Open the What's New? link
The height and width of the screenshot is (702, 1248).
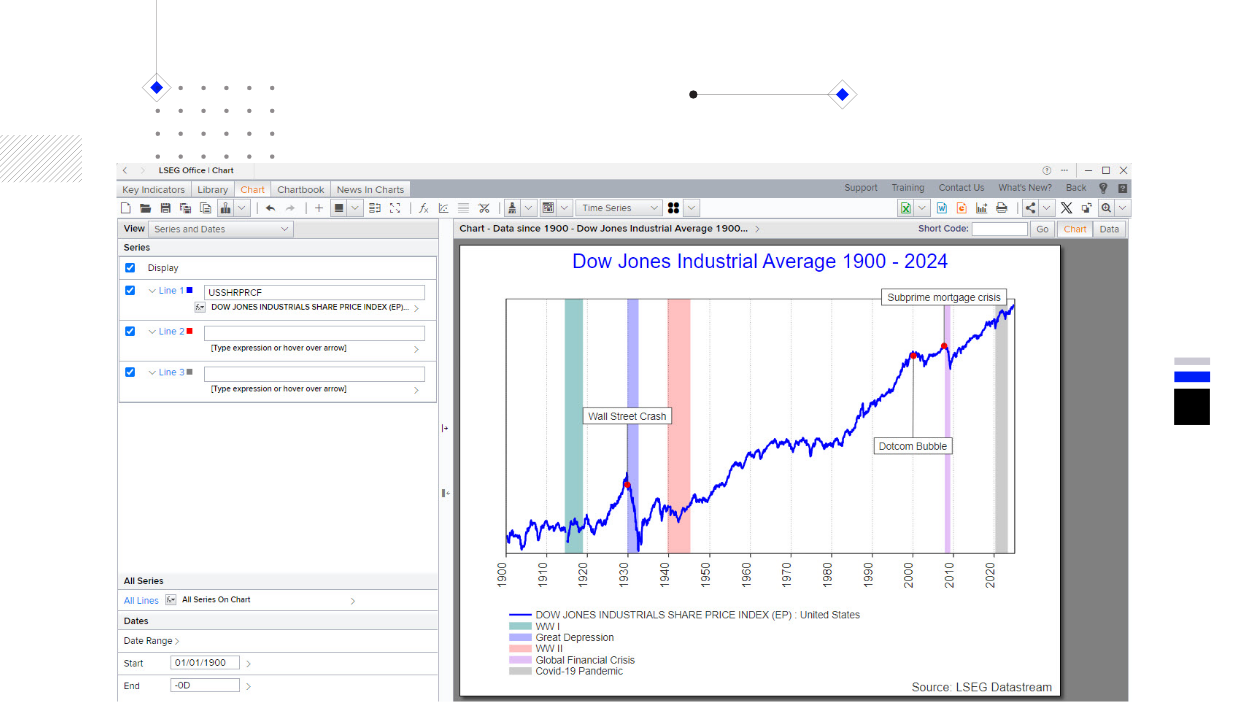pyautogui.click(x=1025, y=188)
